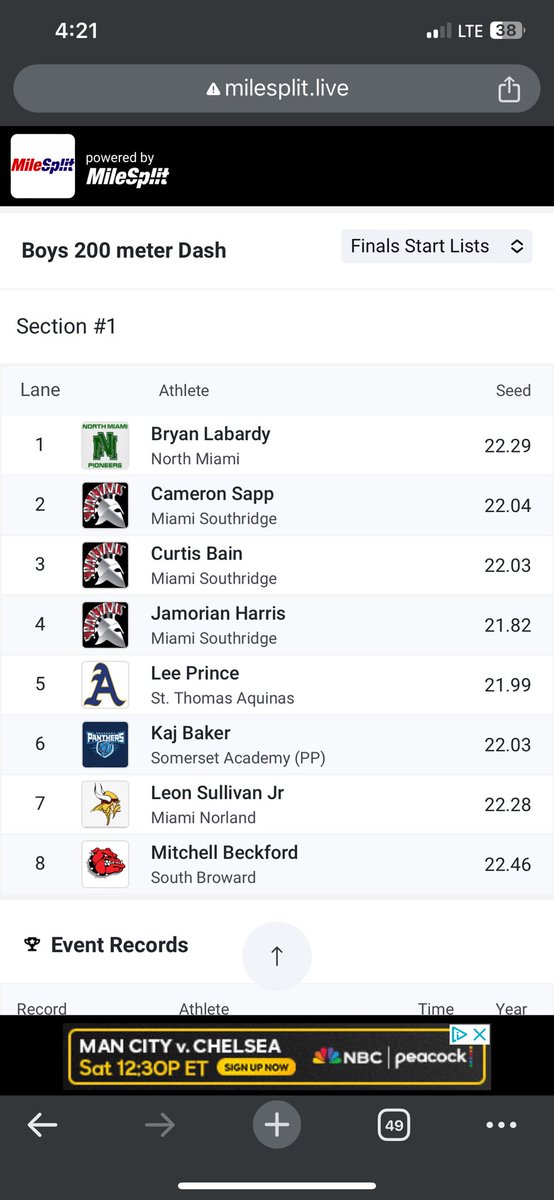Viewport: 554px width, 1200px height.
Task: Open the browser three-dot more menu
Action: 501,1125
